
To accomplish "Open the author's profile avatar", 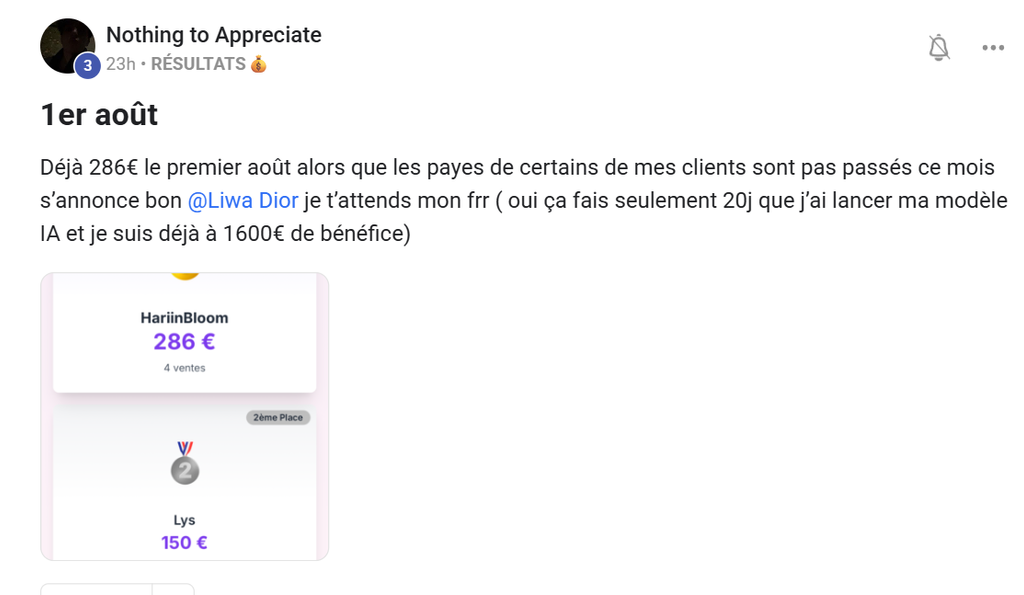I will pyautogui.click(x=67, y=46).
